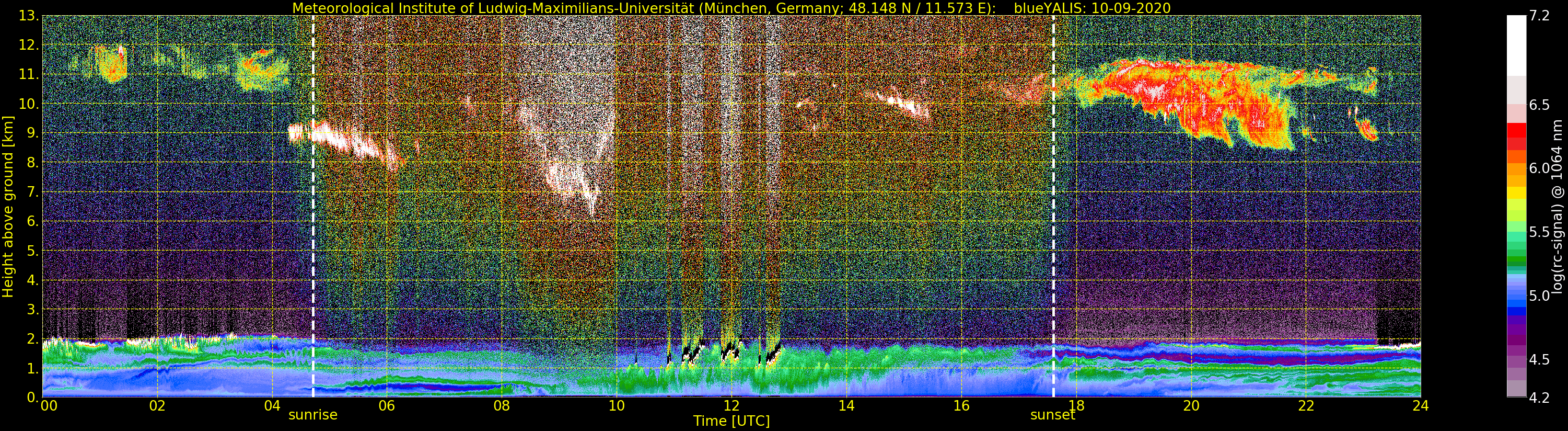Click the '6.' height tick label

tap(33, 221)
